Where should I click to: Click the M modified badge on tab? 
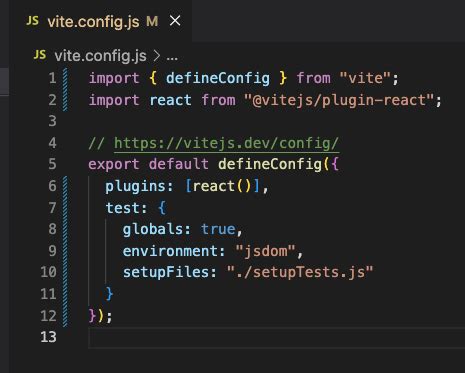click(x=152, y=22)
